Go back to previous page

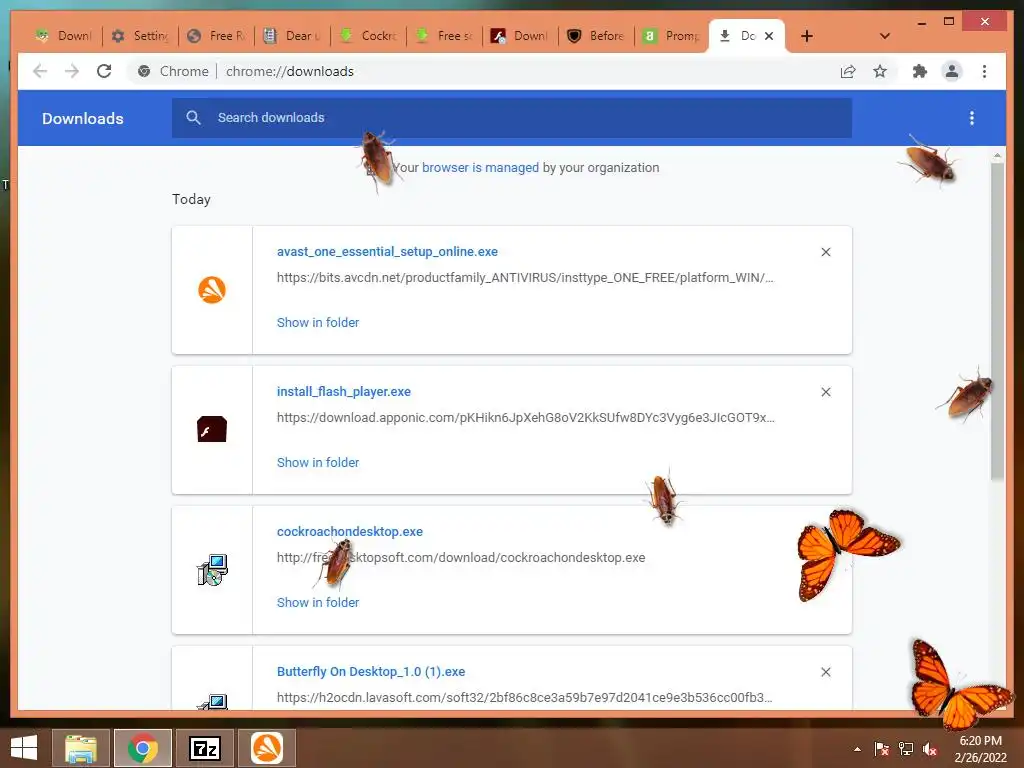tap(40, 71)
